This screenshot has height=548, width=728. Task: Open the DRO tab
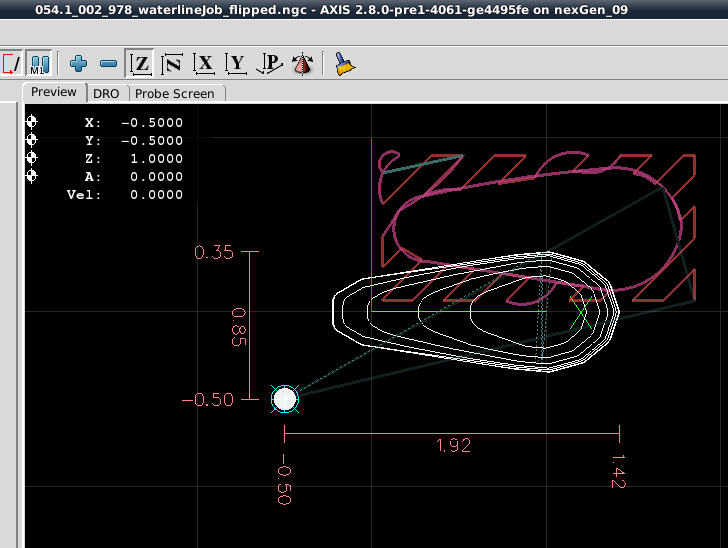tap(106, 93)
